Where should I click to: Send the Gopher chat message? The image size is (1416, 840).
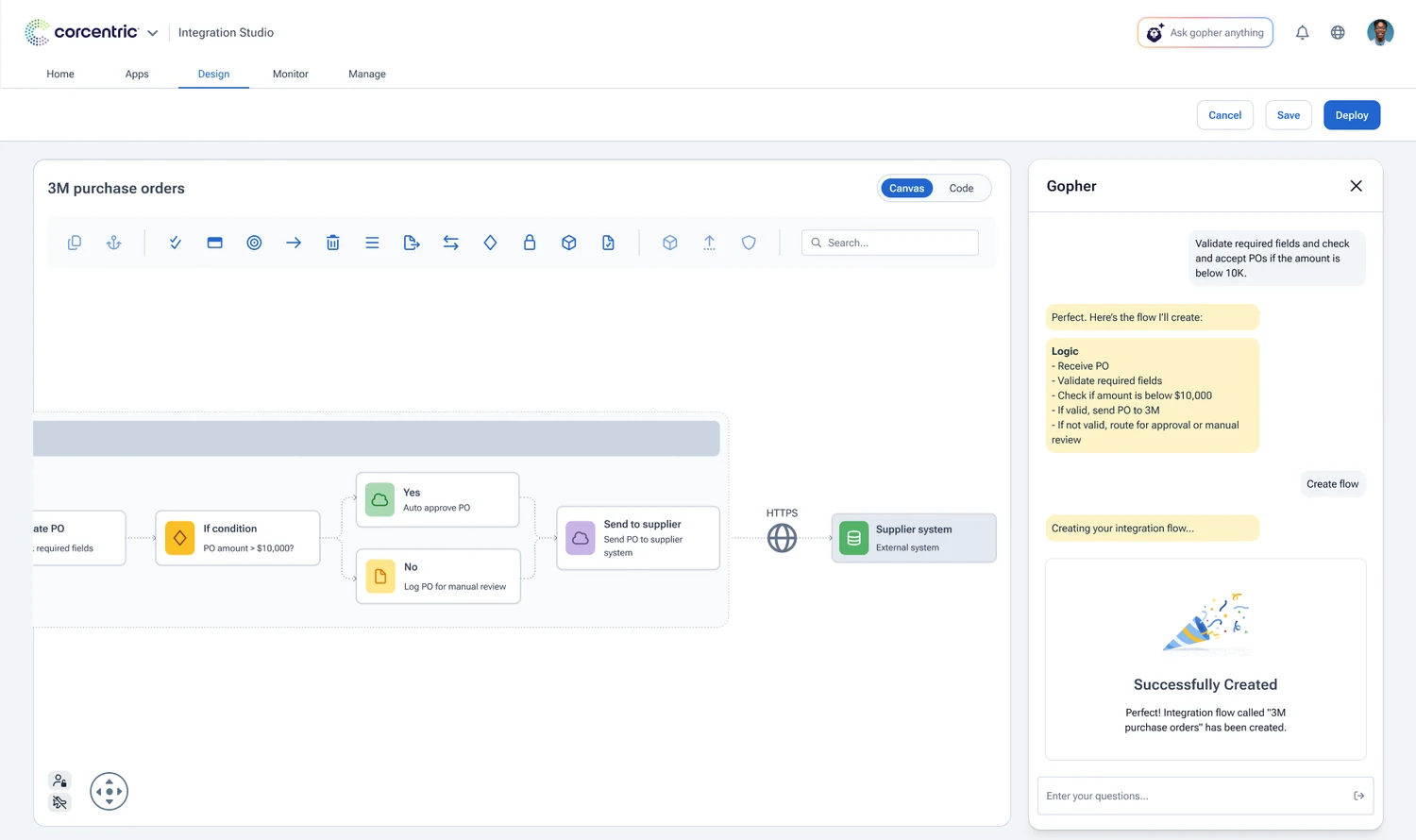(x=1359, y=796)
